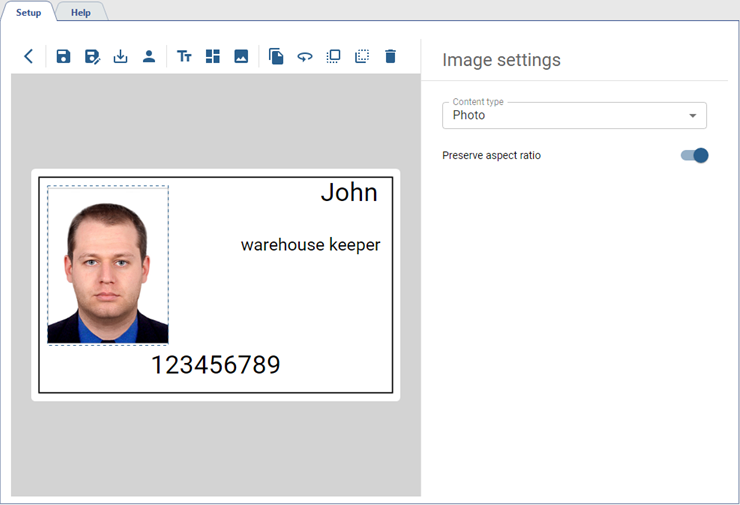Click the download/import icon
The image size is (740, 505).
[x=120, y=56]
